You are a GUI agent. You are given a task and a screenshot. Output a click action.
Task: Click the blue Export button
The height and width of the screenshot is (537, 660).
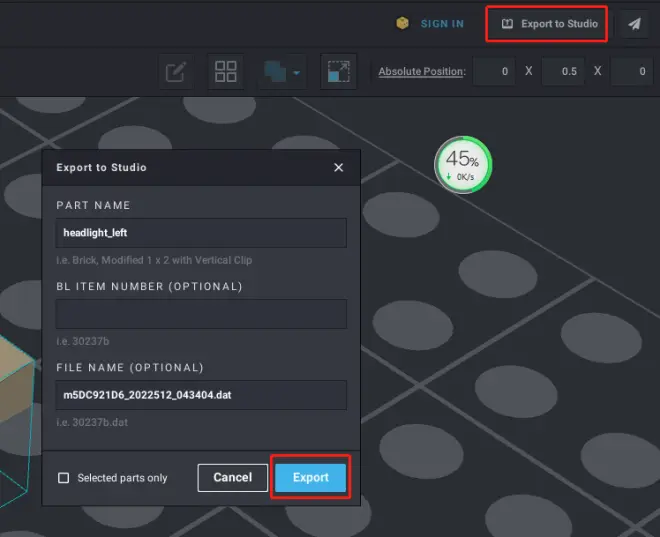pyautogui.click(x=311, y=478)
